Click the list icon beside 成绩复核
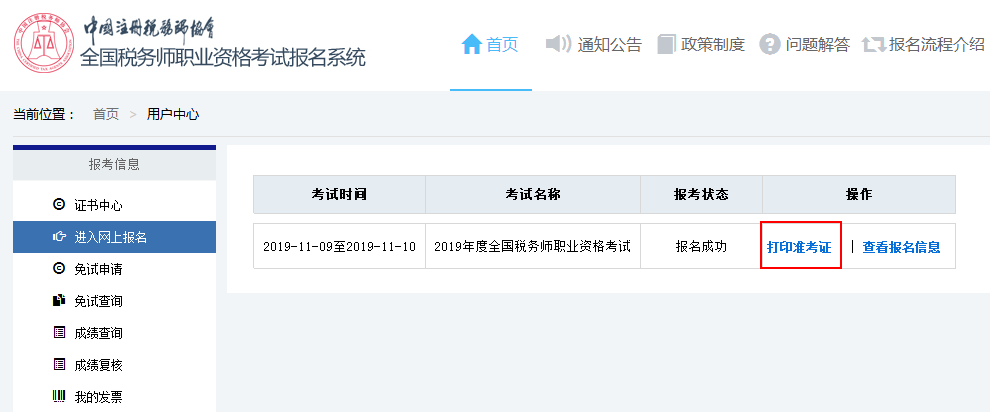 tap(59, 365)
